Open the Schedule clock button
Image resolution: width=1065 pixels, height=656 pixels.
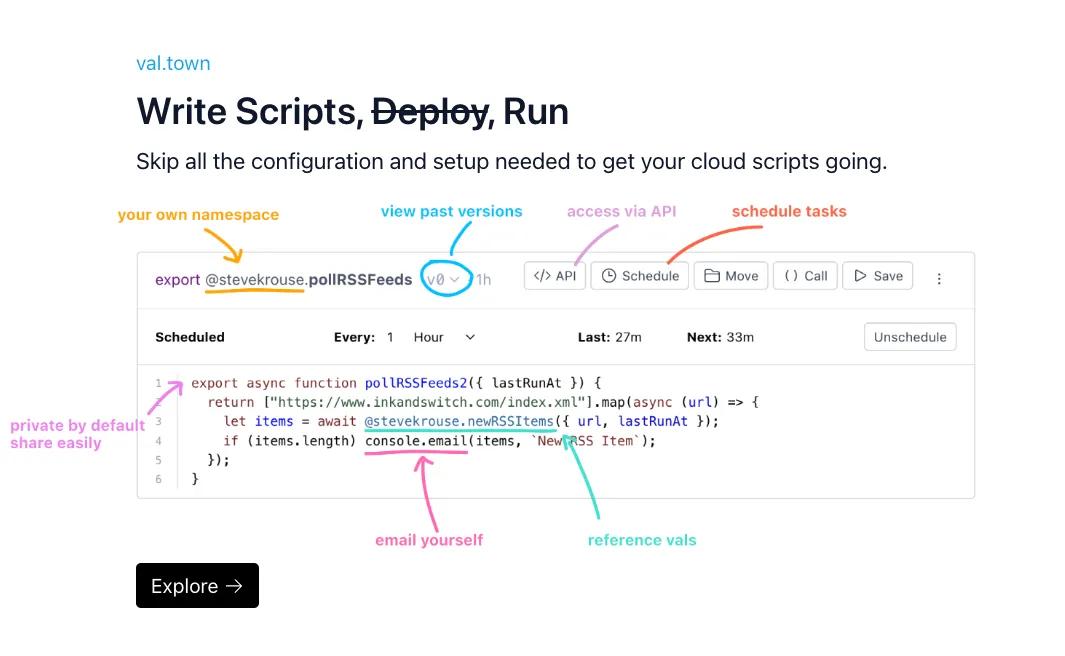coord(639,276)
